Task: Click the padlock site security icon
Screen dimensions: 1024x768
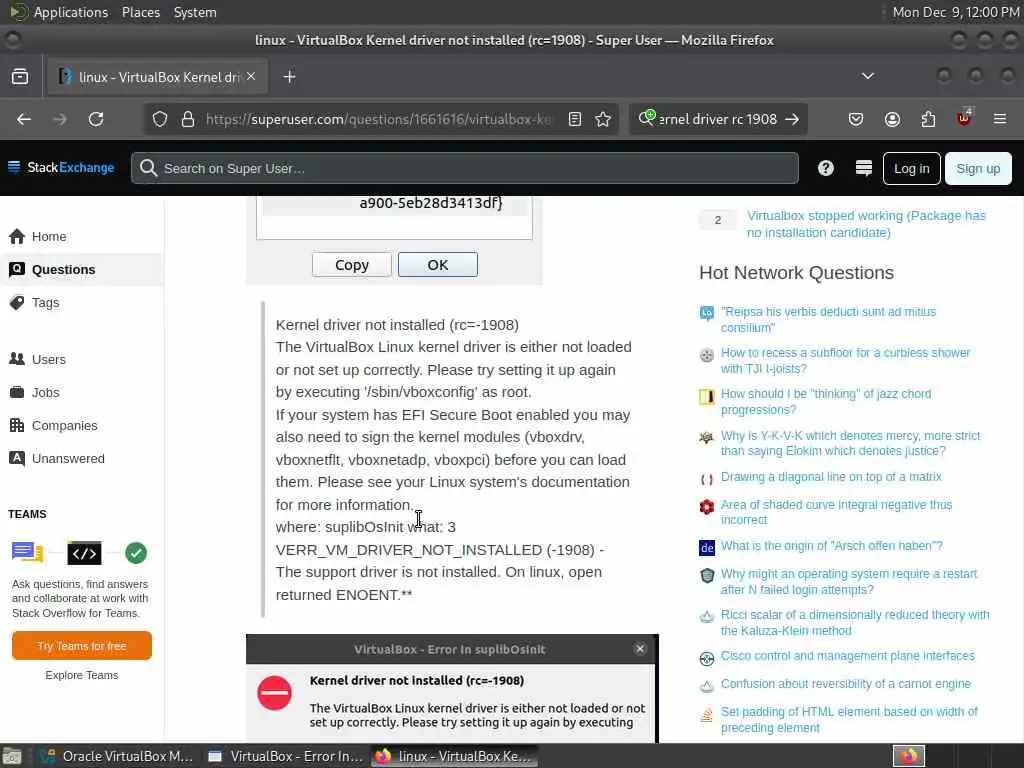Action: click(188, 119)
